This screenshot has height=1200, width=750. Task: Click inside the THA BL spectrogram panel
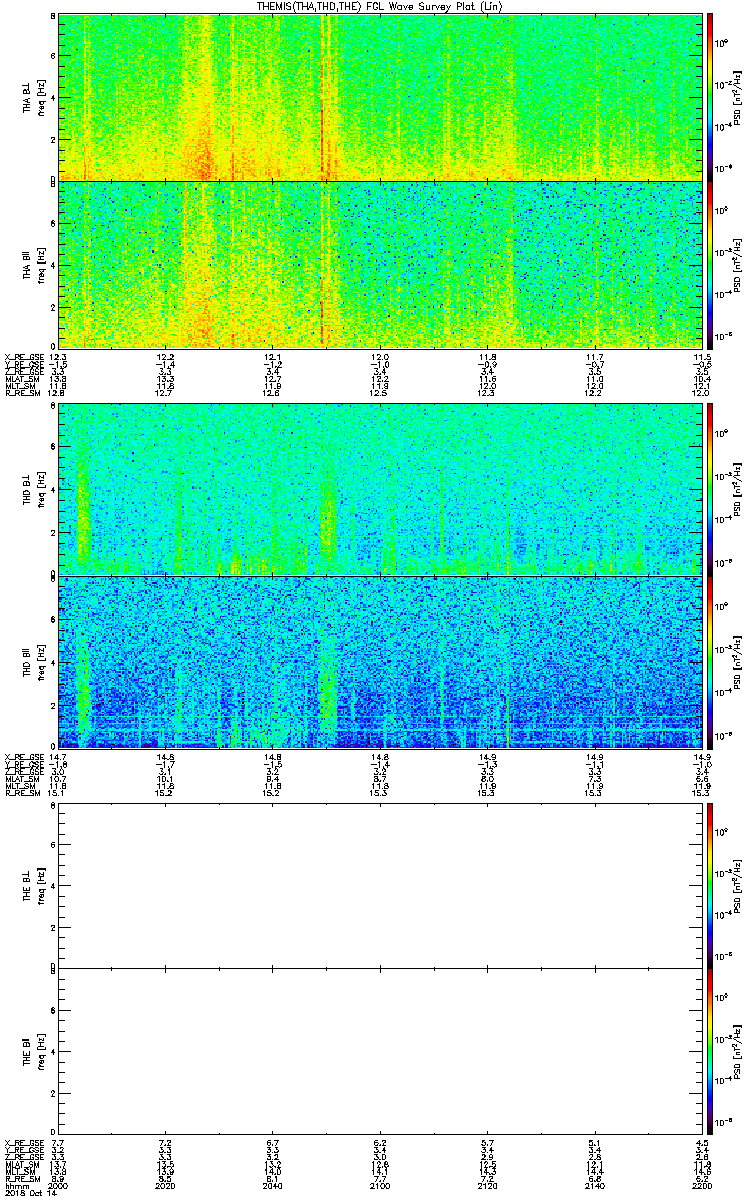378,97
